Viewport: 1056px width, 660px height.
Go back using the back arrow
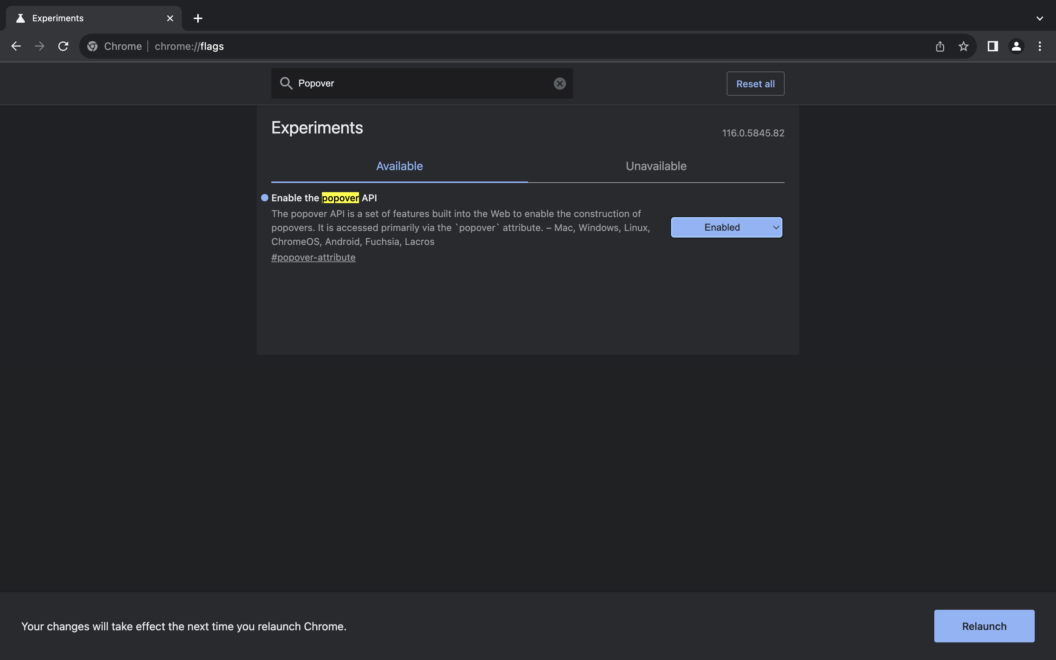(x=16, y=46)
